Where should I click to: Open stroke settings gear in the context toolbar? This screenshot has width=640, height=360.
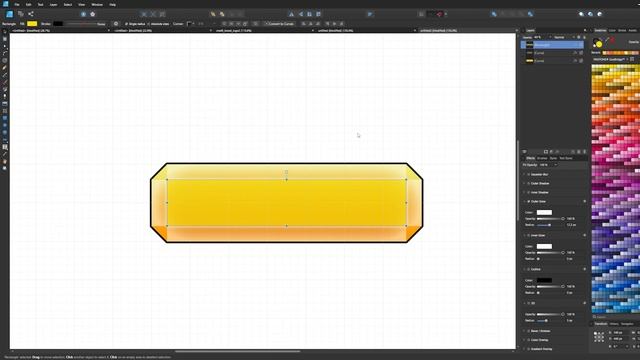[x=116, y=24]
